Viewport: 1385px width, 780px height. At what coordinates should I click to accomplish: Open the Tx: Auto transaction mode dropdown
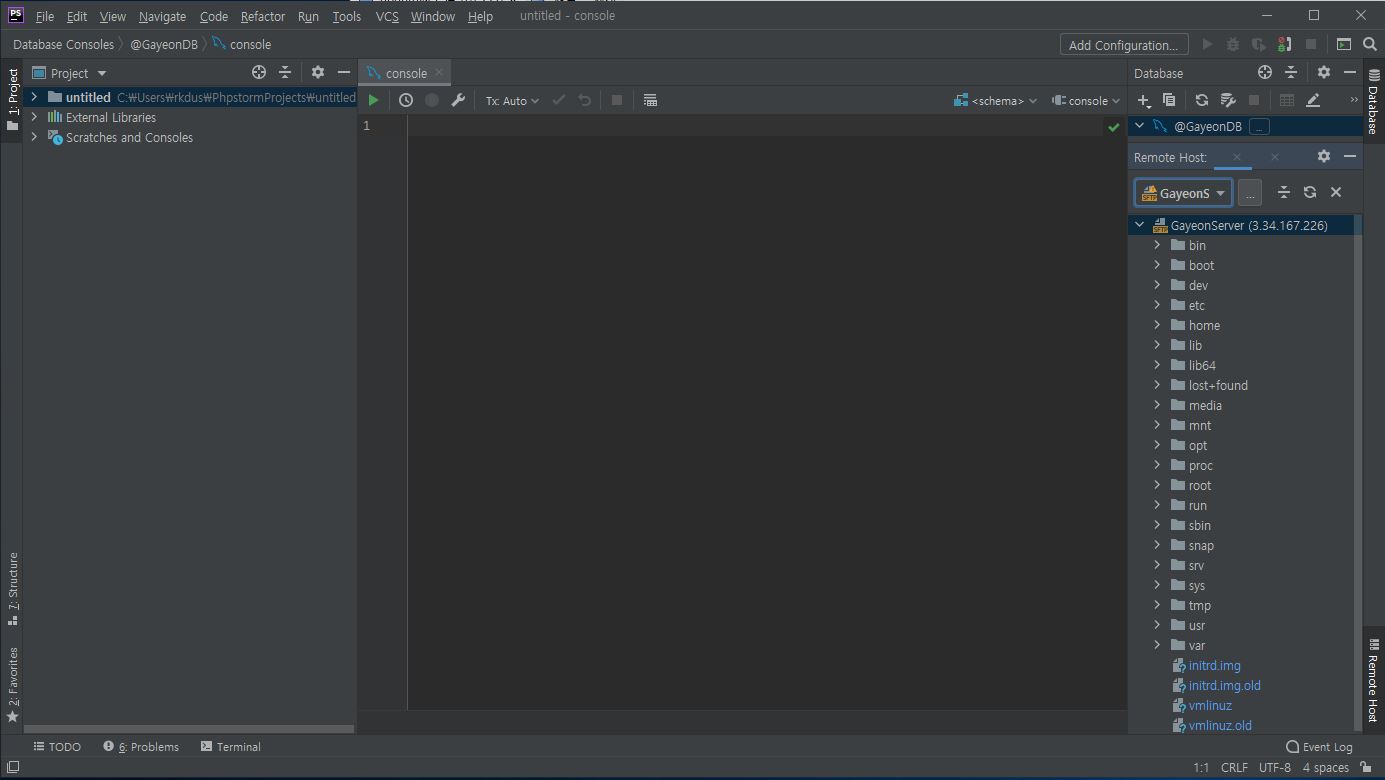pos(512,101)
